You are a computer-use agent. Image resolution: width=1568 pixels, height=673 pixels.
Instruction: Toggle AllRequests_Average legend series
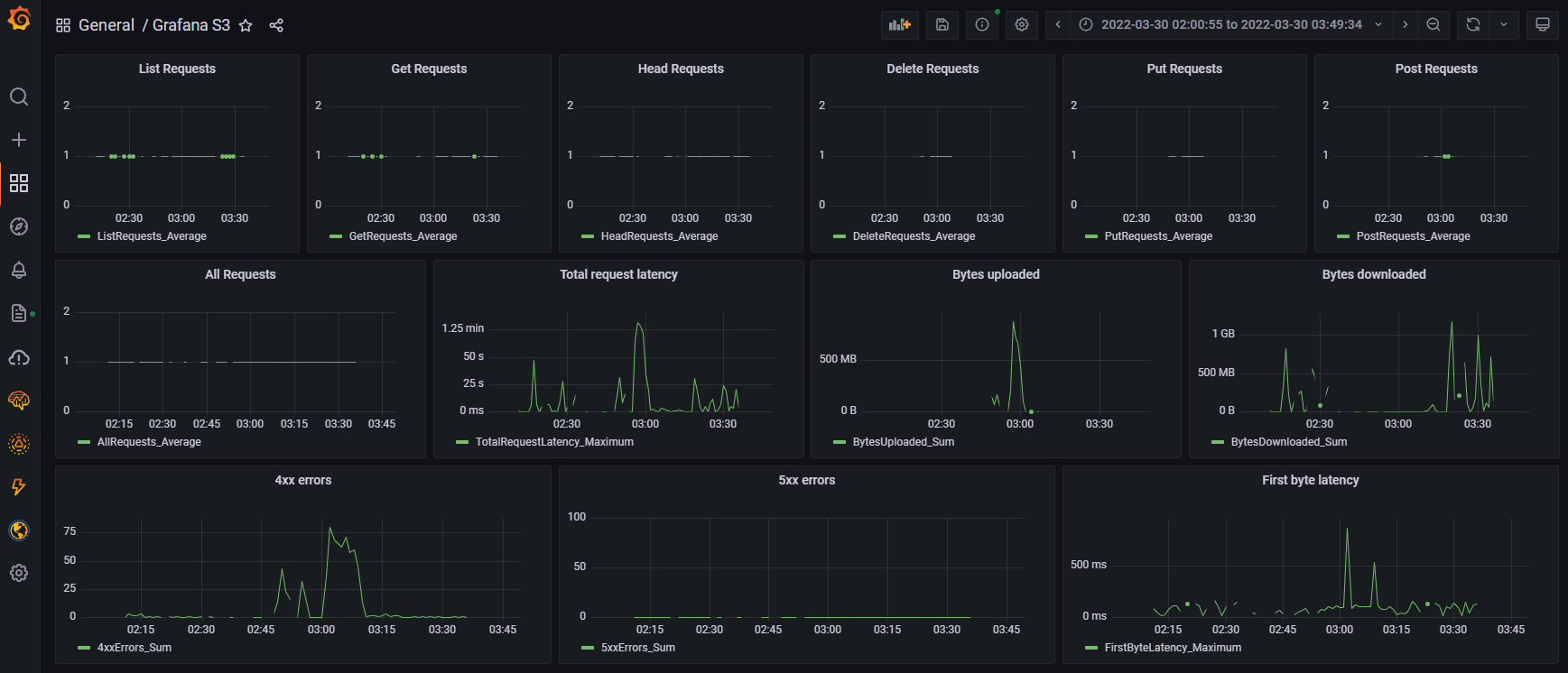(x=149, y=442)
